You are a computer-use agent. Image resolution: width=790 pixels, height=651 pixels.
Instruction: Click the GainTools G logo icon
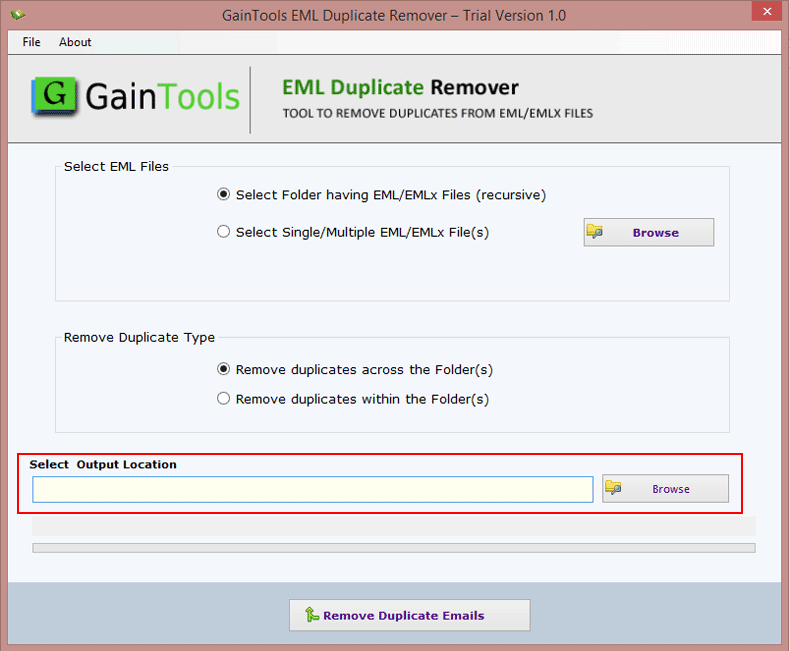pyautogui.click(x=54, y=95)
